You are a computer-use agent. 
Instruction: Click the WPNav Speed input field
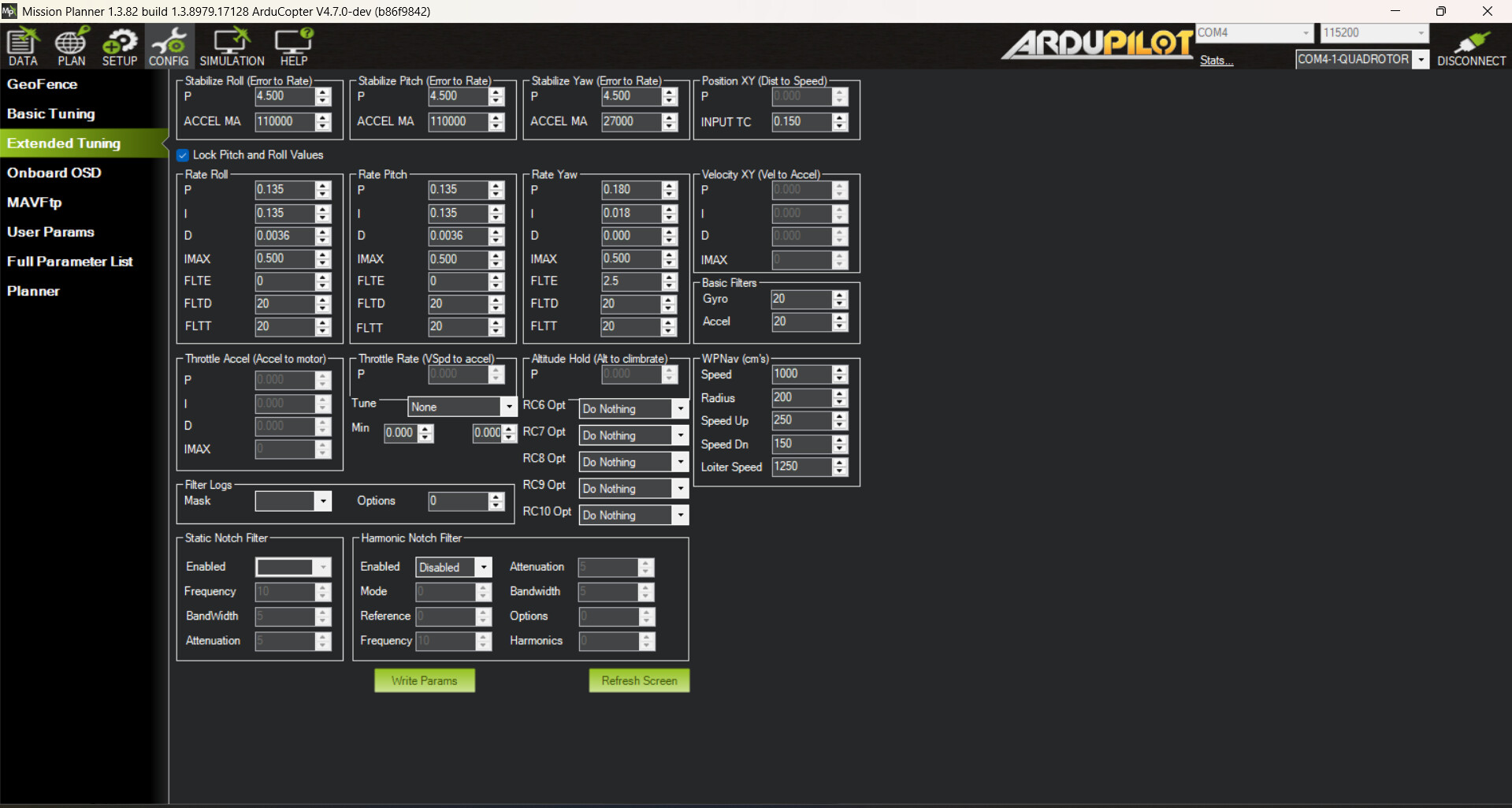coord(801,374)
